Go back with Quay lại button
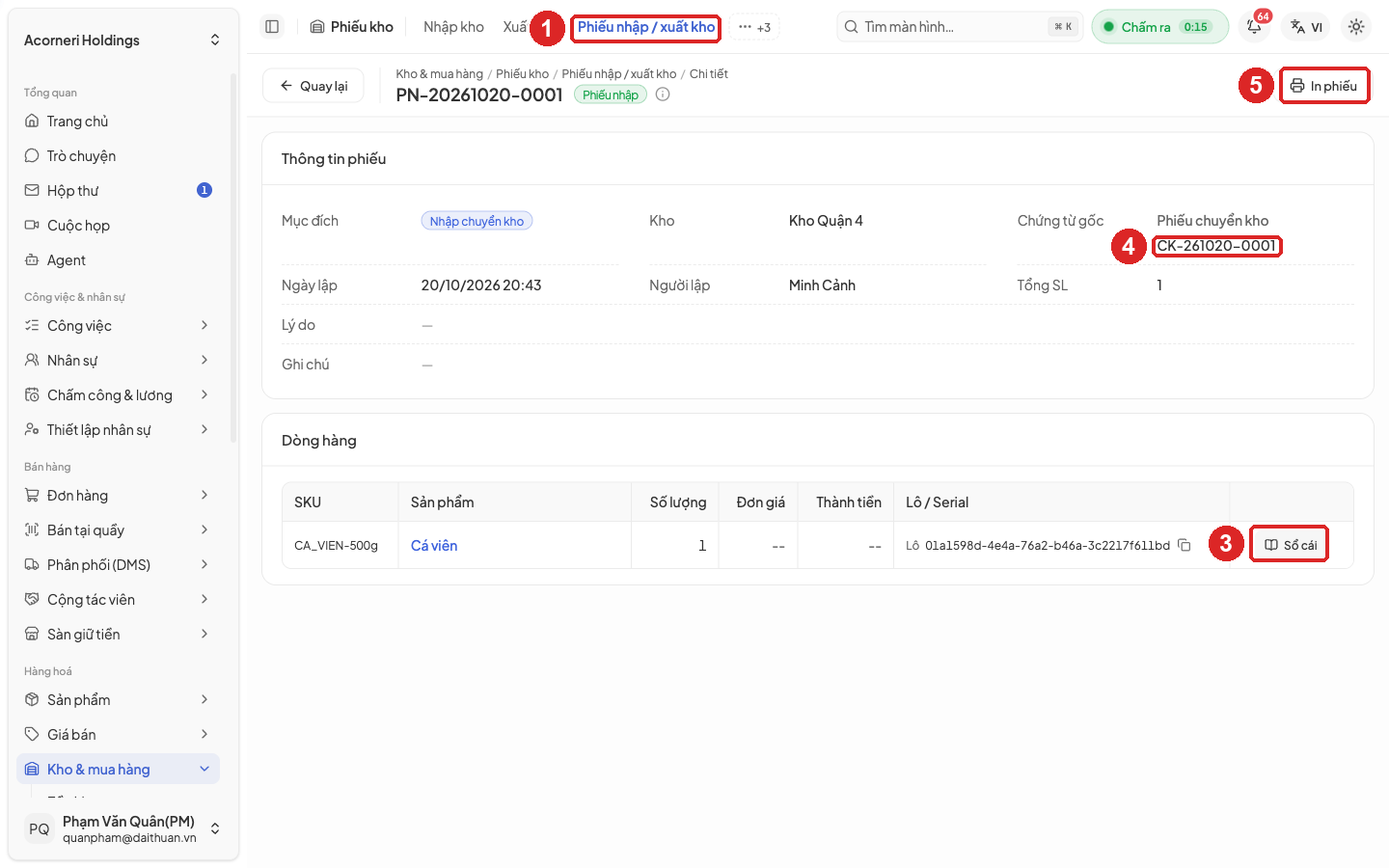 coord(313,86)
